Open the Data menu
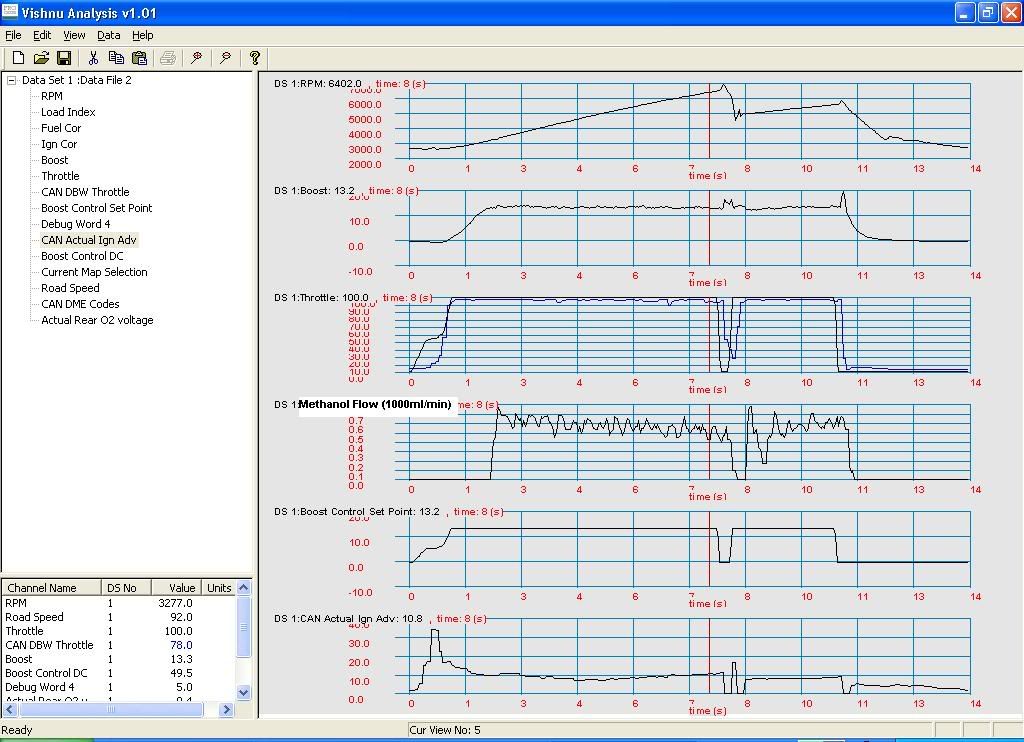Screen dimensions: 1024x742 pos(108,35)
